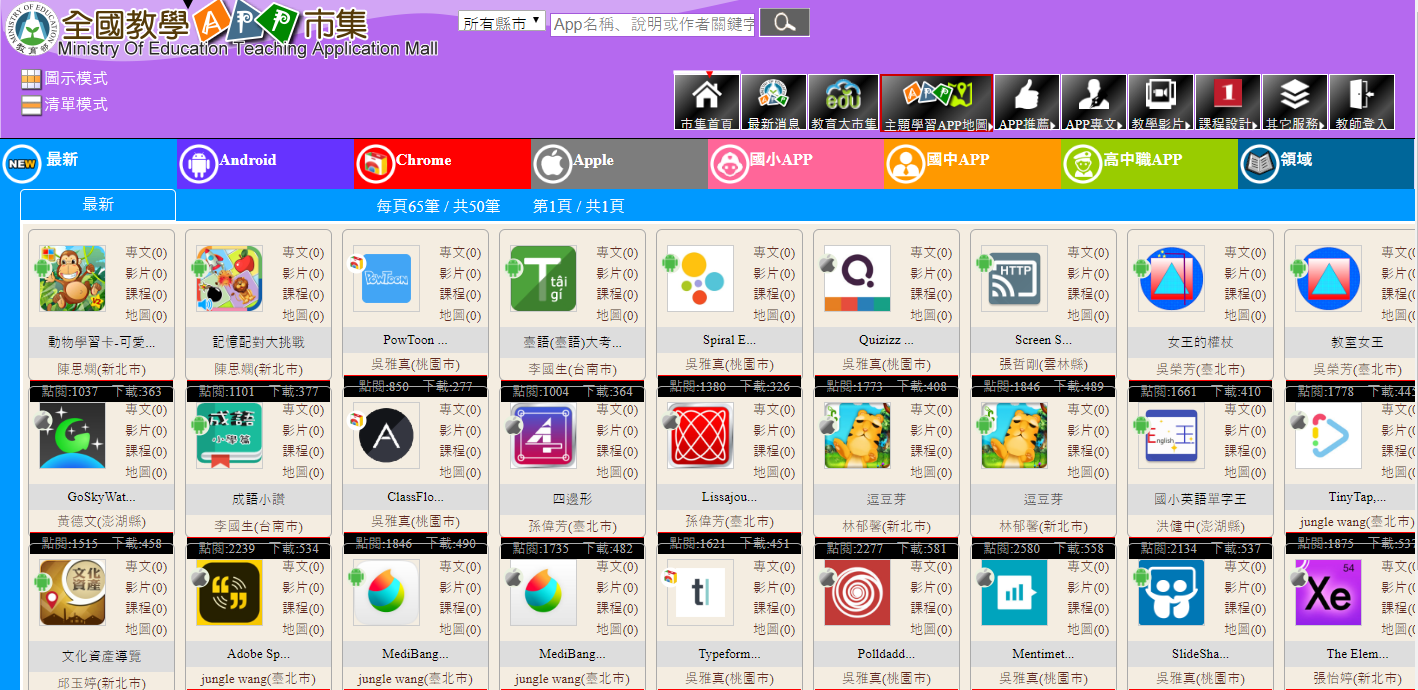
Task: Click the 動物學習卡-可愛... title link
Action: click(x=101, y=342)
